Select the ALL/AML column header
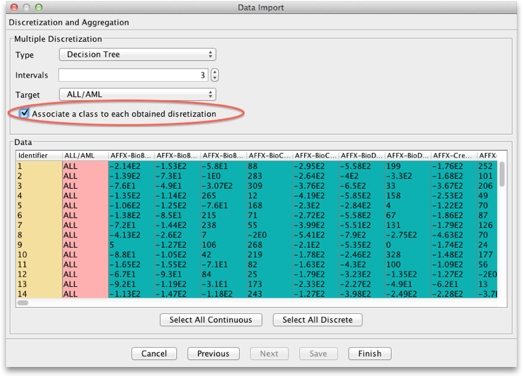Image resolution: width=523 pixels, height=378 pixels. [x=85, y=155]
